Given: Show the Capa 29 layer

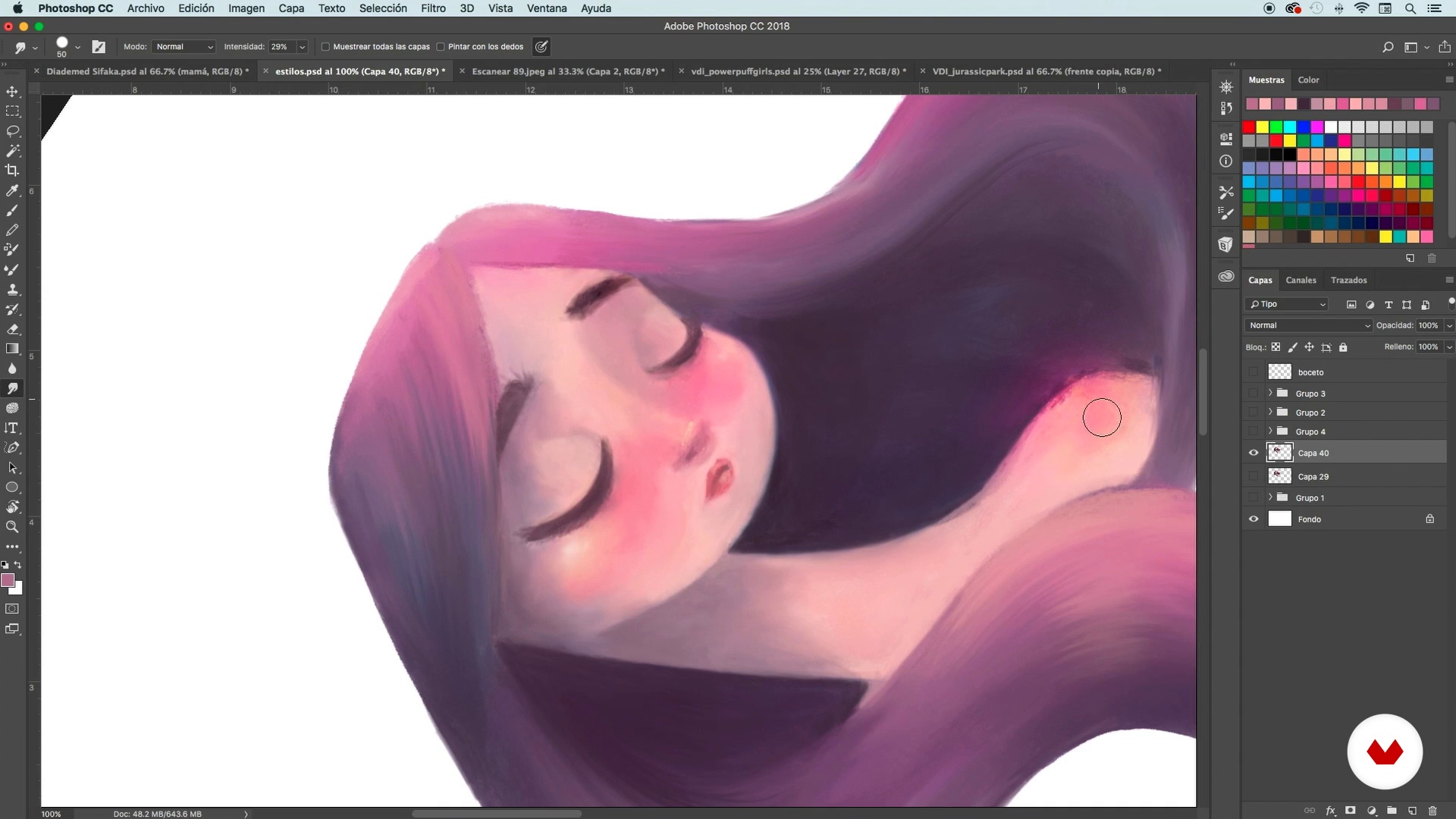Looking at the screenshot, I should coord(1254,477).
